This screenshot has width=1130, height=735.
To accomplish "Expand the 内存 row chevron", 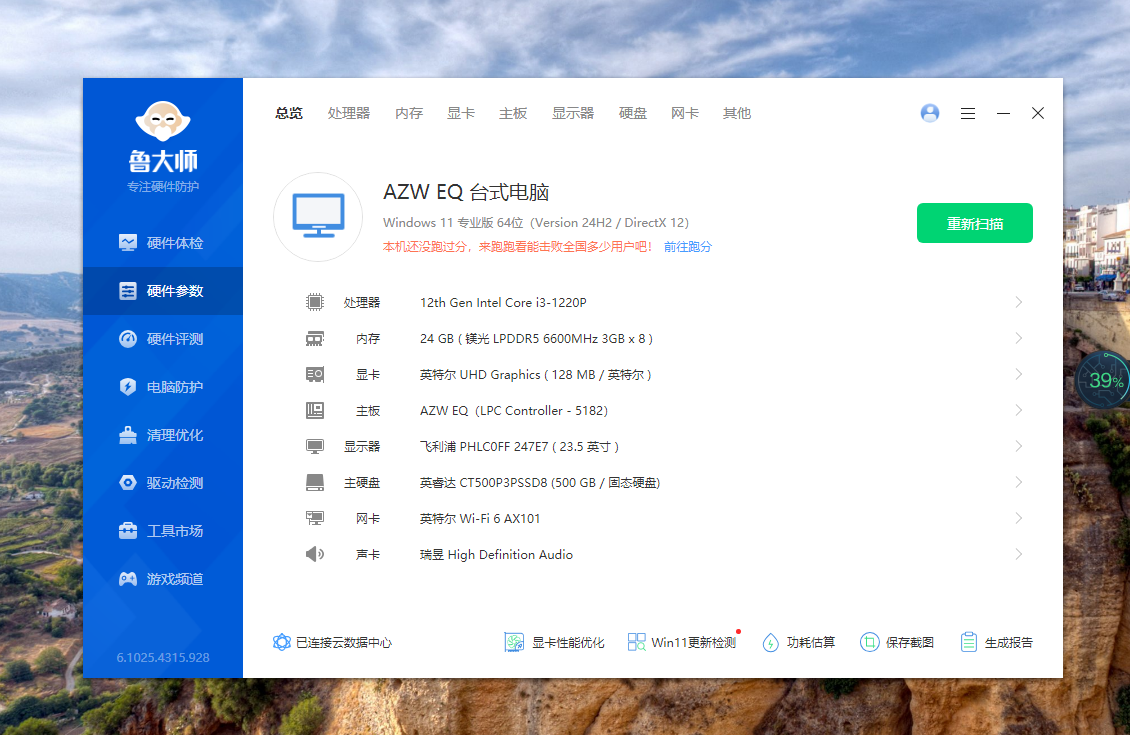I will (1018, 338).
